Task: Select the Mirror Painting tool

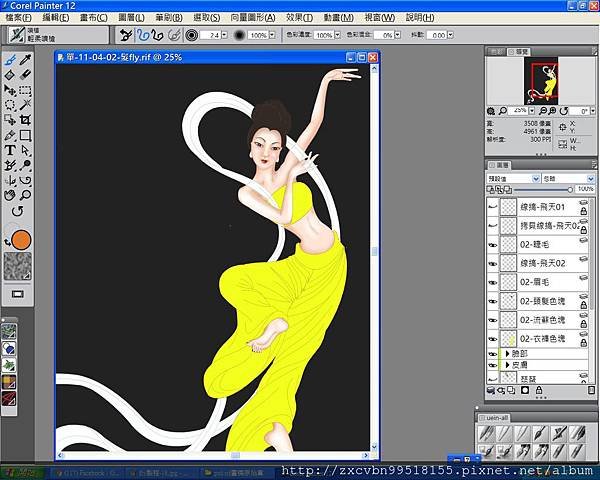Action: tap(10, 180)
